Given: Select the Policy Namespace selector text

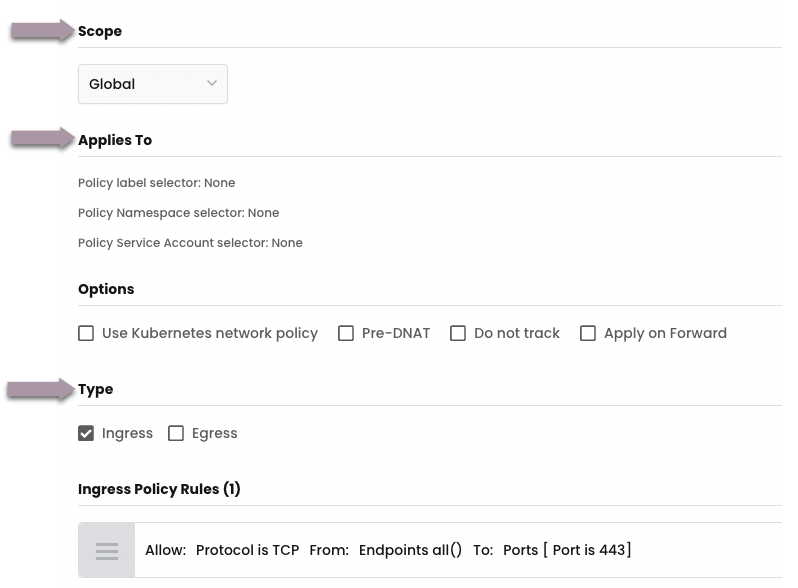Looking at the screenshot, I should click(x=179, y=213).
